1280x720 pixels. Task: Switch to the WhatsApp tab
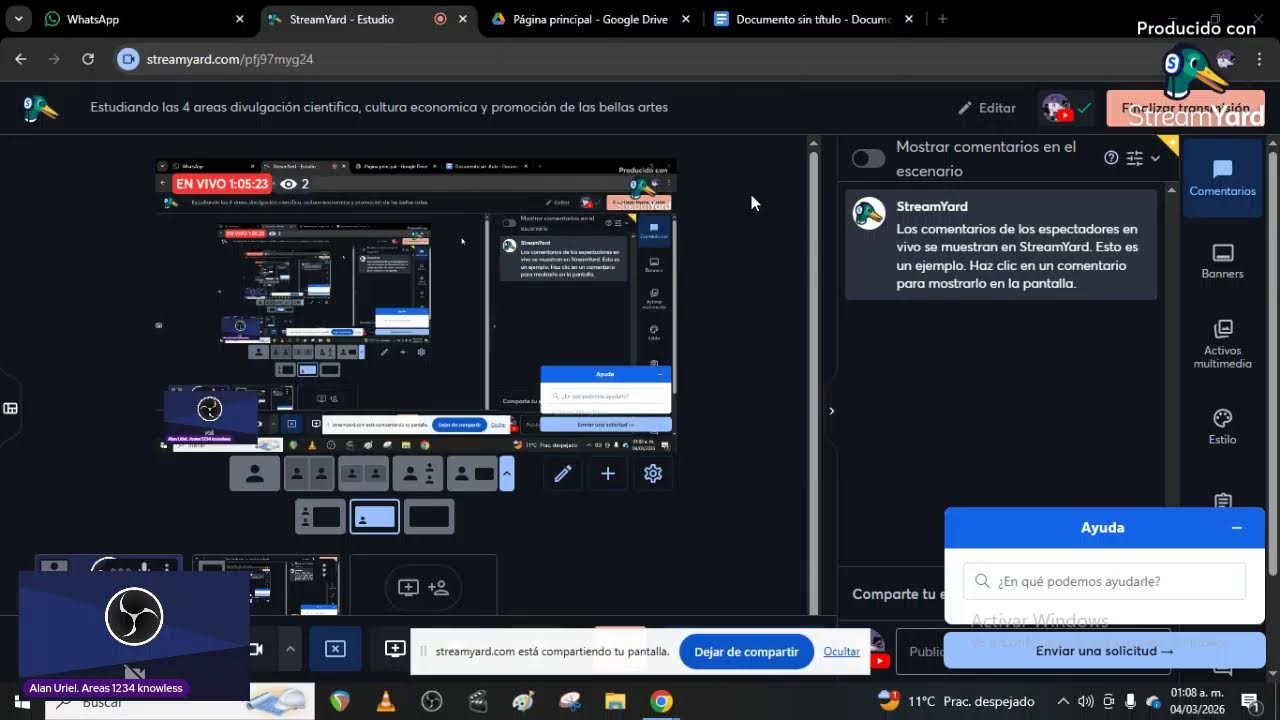[x=144, y=19]
